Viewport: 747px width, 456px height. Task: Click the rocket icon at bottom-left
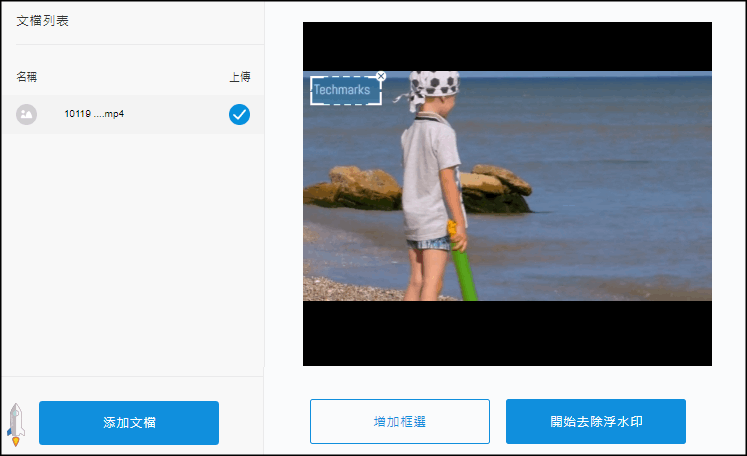[16, 425]
